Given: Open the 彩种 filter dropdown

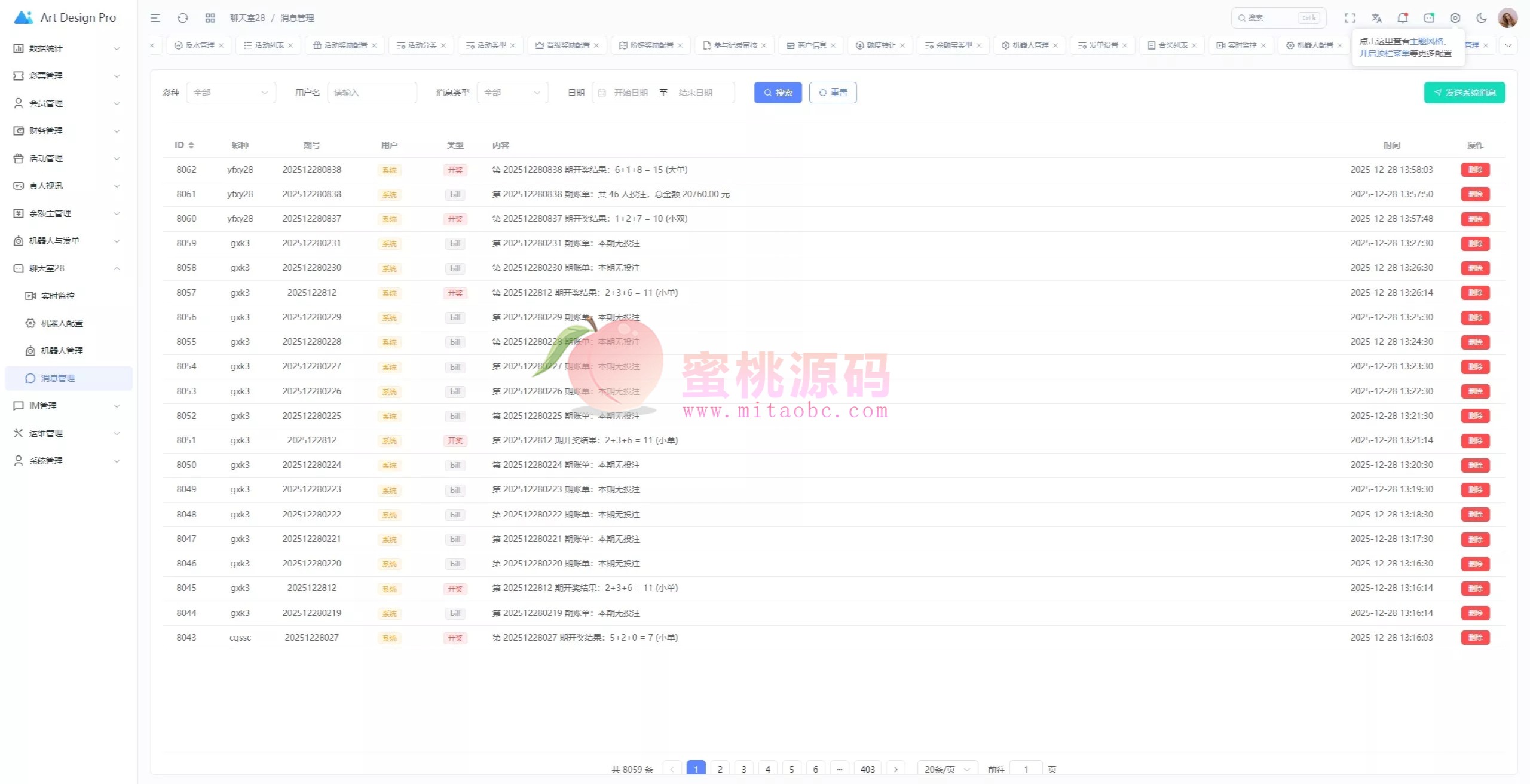Looking at the screenshot, I should [231, 93].
